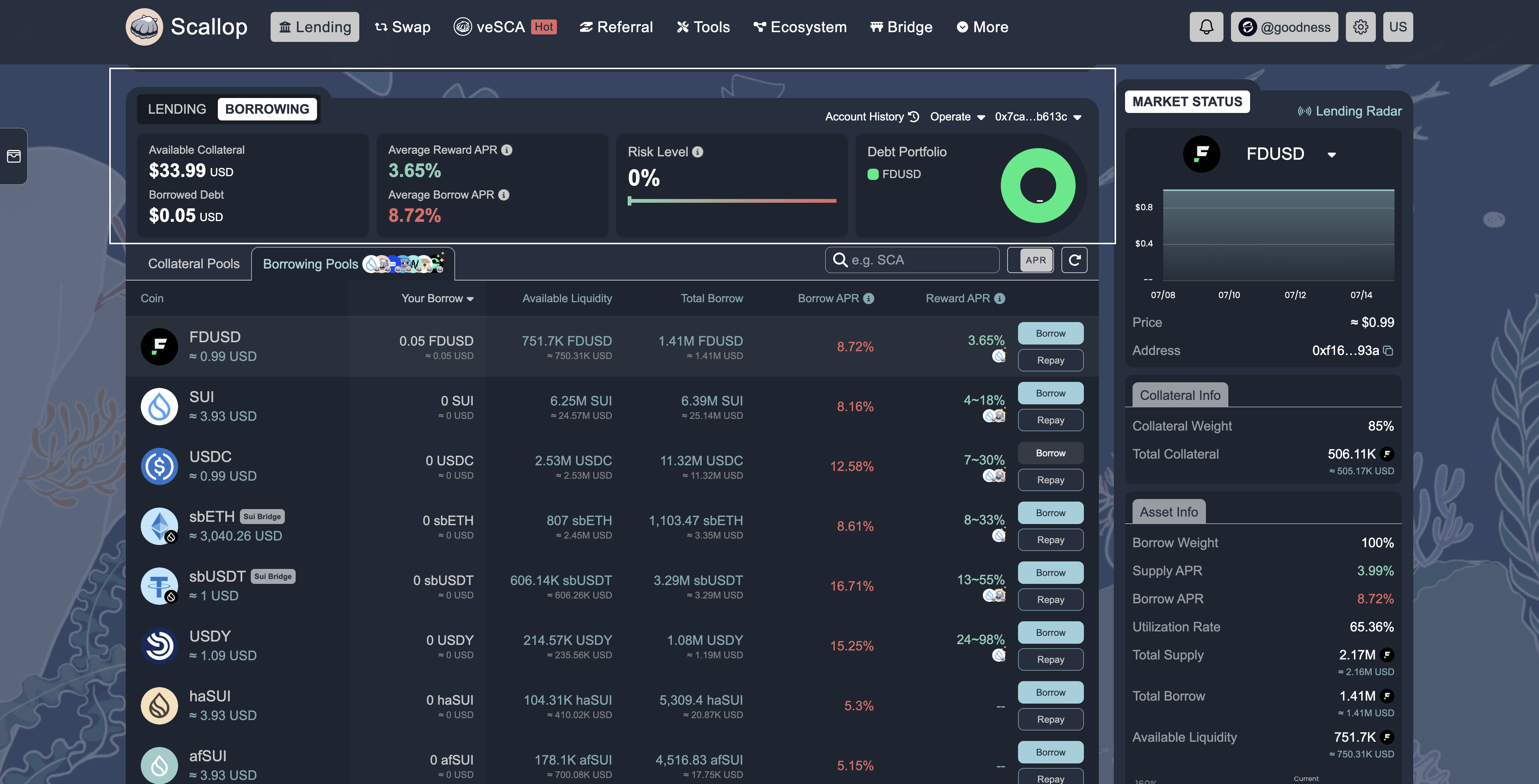Open the Operate dropdown
Image resolution: width=1539 pixels, height=784 pixels.
click(957, 116)
